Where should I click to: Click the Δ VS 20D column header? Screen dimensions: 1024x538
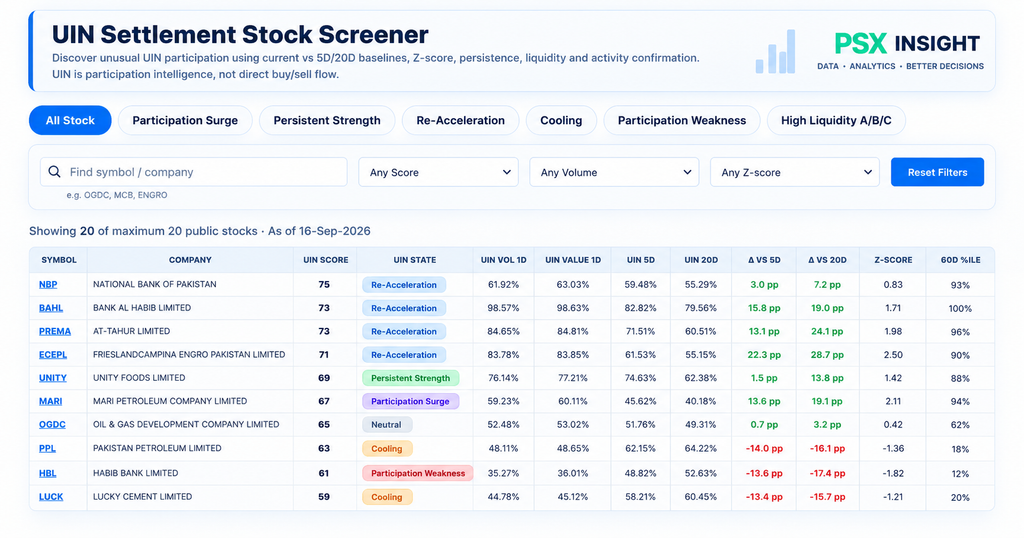tap(827, 260)
